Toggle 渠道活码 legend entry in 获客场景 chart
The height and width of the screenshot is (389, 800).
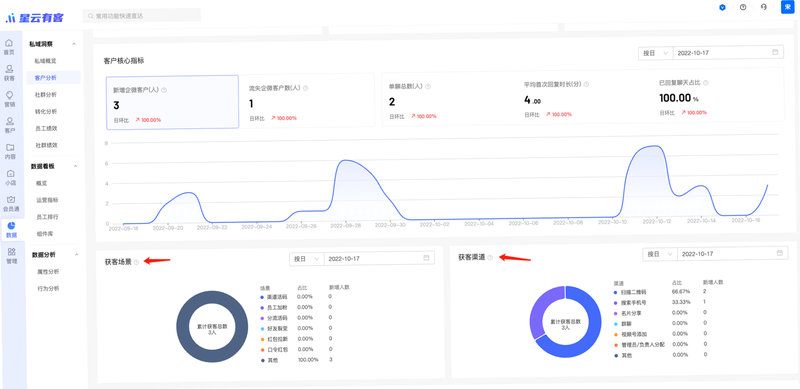point(274,297)
